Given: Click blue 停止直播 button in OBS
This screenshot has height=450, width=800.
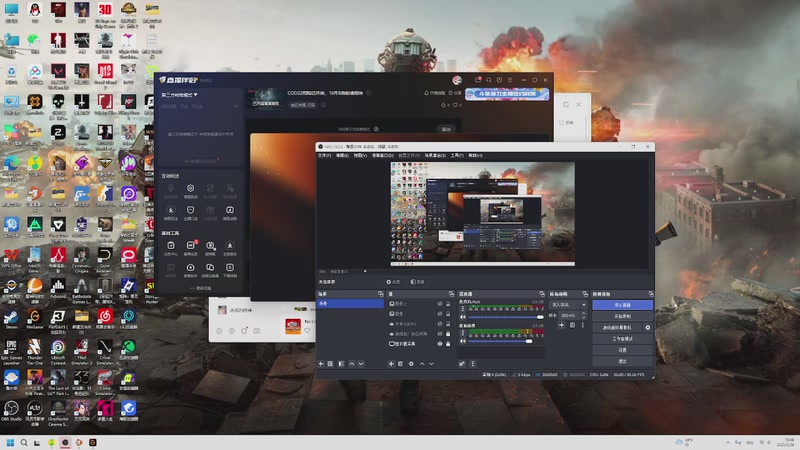Looking at the screenshot, I should pyautogui.click(x=622, y=305).
